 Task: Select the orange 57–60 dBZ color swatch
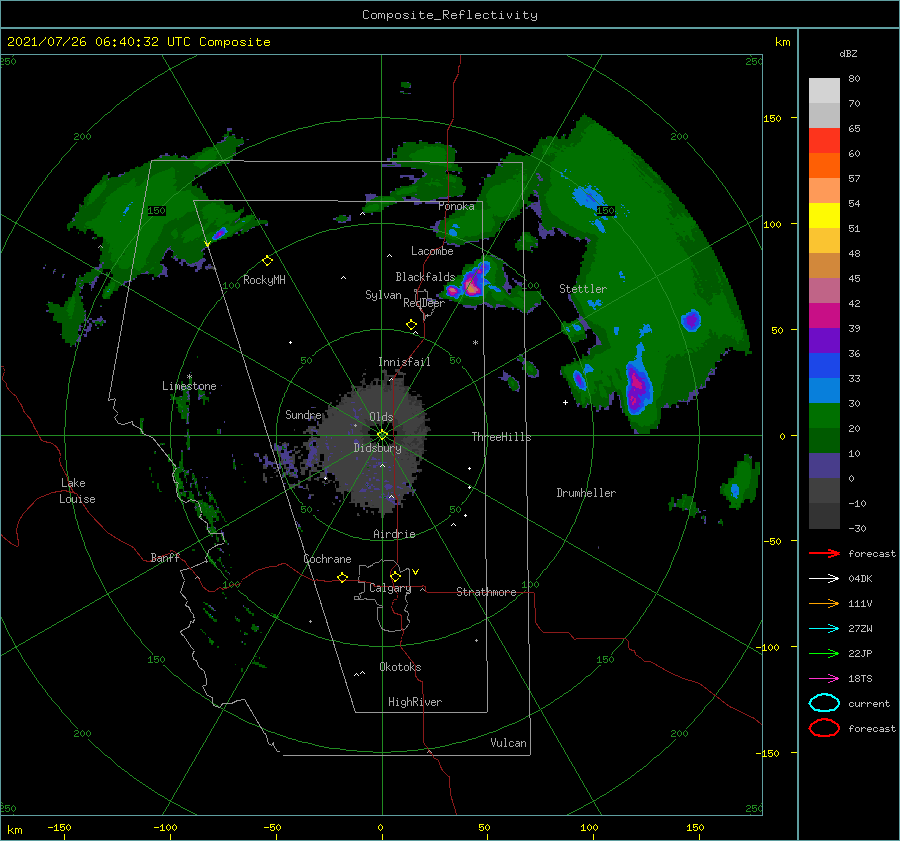(824, 166)
